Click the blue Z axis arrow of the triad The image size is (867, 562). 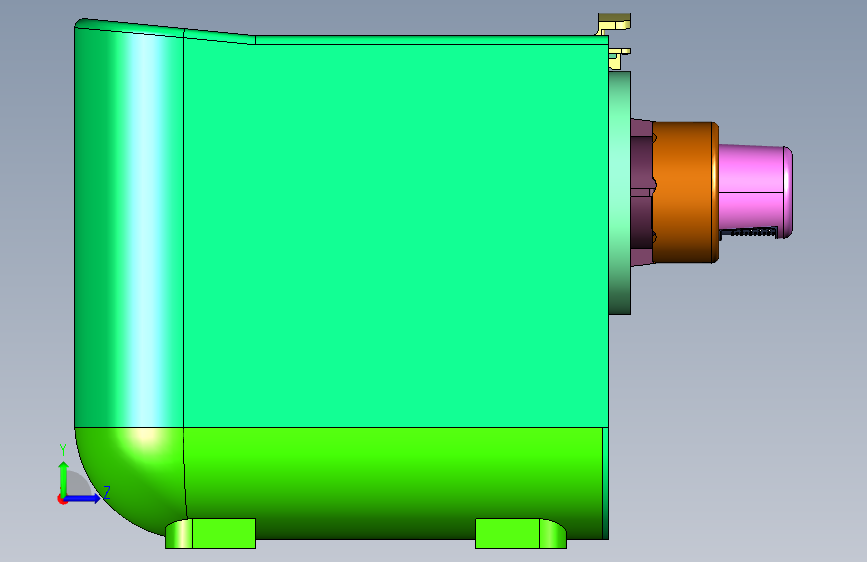coord(84,498)
